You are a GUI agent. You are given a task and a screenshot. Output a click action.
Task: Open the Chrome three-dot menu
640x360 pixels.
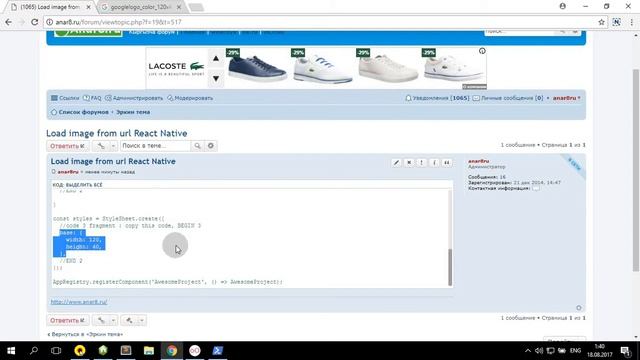point(631,22)
